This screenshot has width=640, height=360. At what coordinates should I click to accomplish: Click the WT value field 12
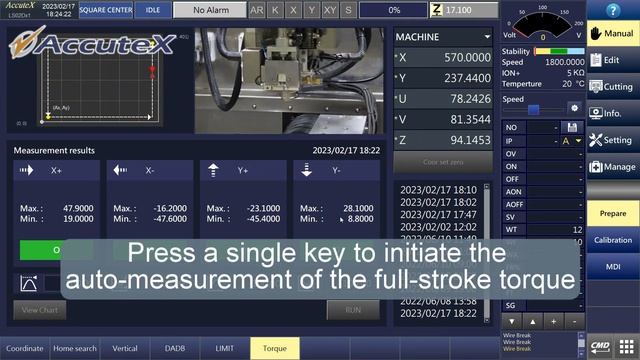(x=555, y=230)
